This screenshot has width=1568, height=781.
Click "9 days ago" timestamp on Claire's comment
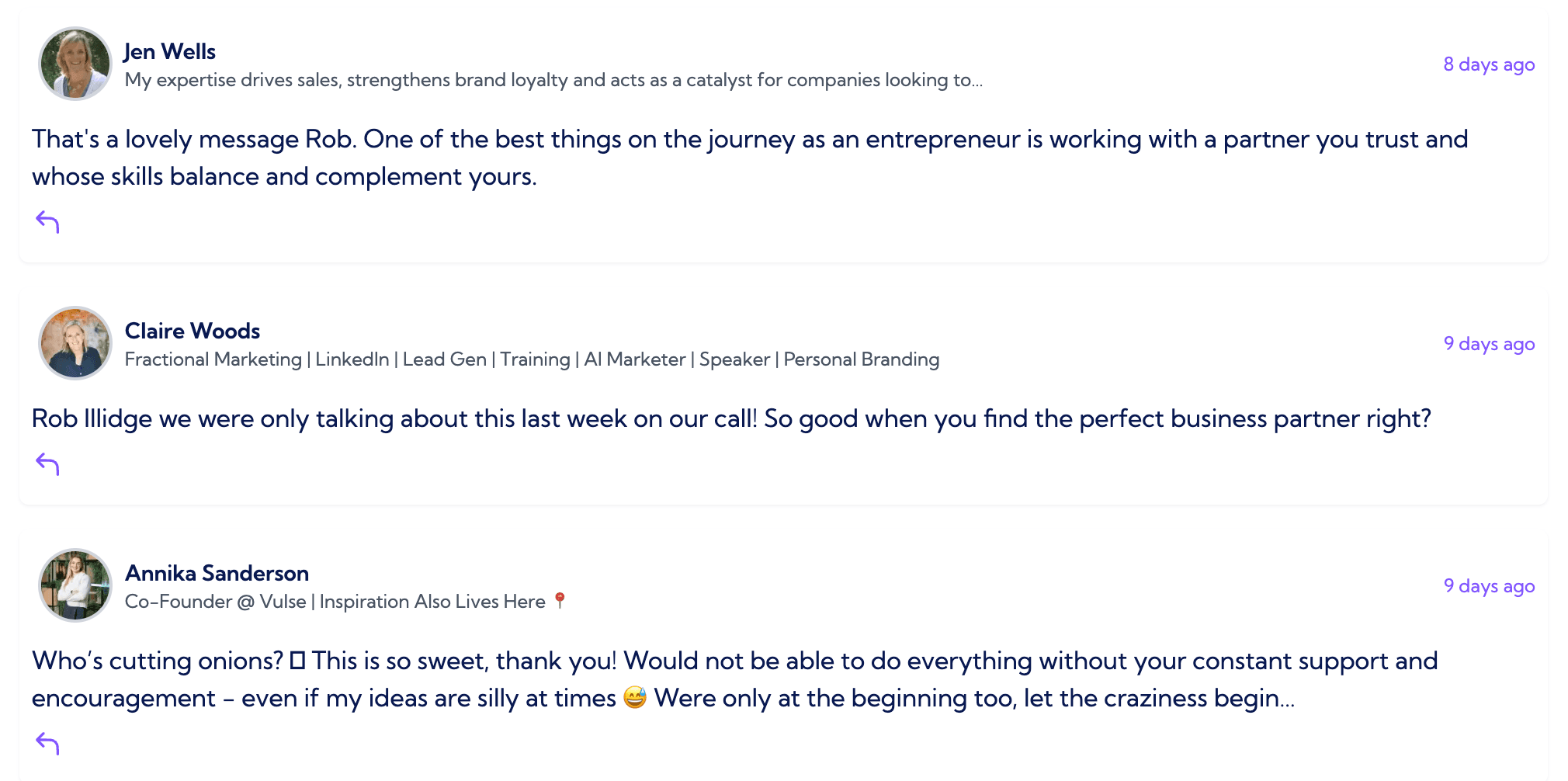(1488, 344)
